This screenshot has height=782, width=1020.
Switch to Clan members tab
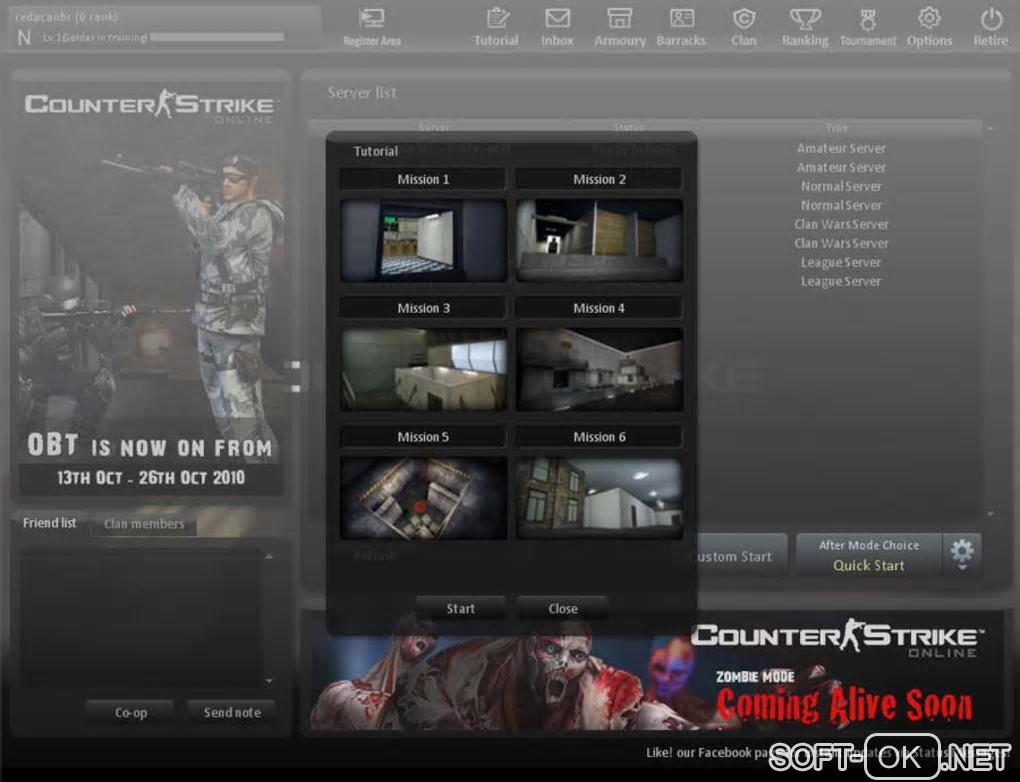(x=144, y=524)
